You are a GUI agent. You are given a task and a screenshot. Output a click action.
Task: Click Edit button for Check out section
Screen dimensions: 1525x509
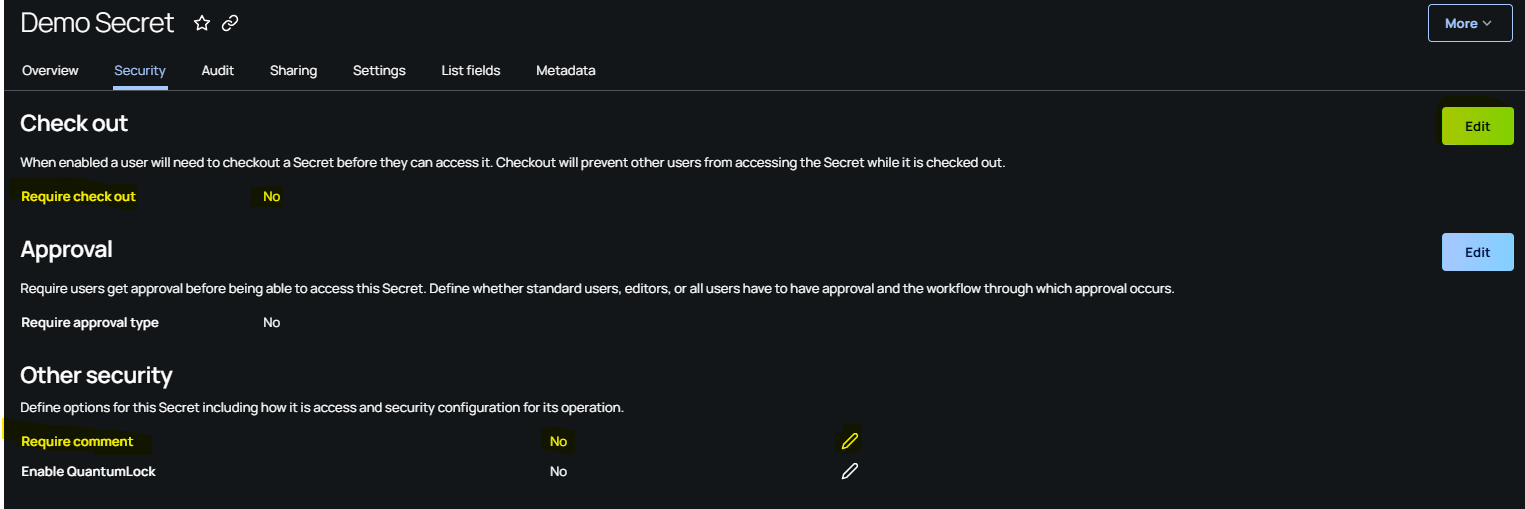tap(1478, 126)
